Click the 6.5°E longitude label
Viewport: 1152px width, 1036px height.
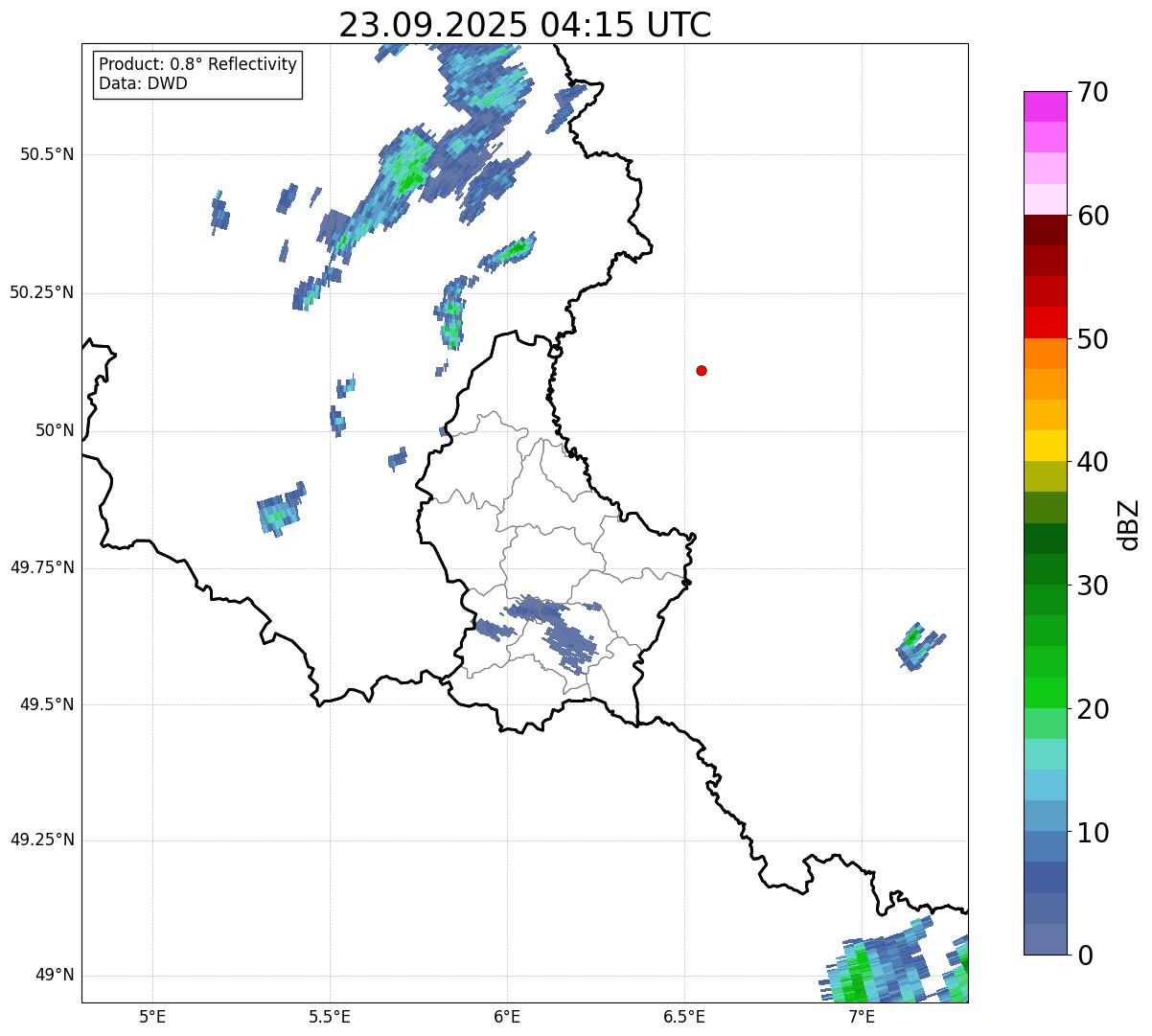coord(684,1016)
